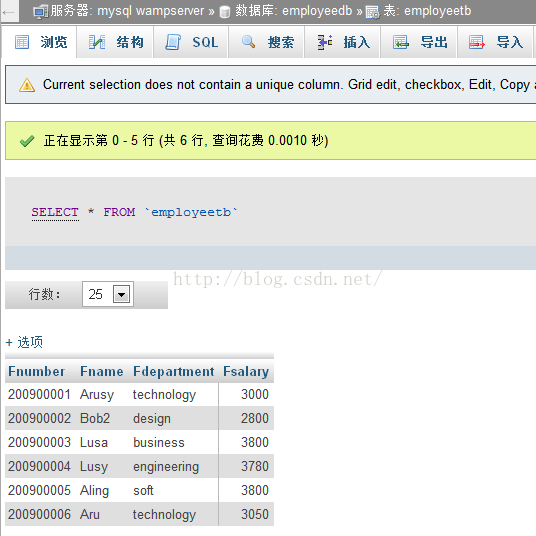This screenshot has width=536, height=536.
Task: Expand the 选项 options link
Action: (x=24, y=342)
